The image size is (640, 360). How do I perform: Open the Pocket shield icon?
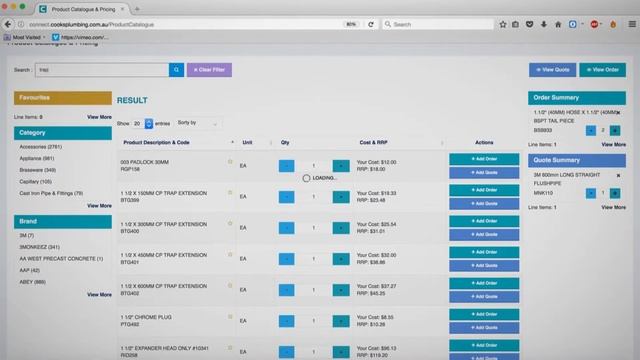pyautogui.click(x=529, y=24)
